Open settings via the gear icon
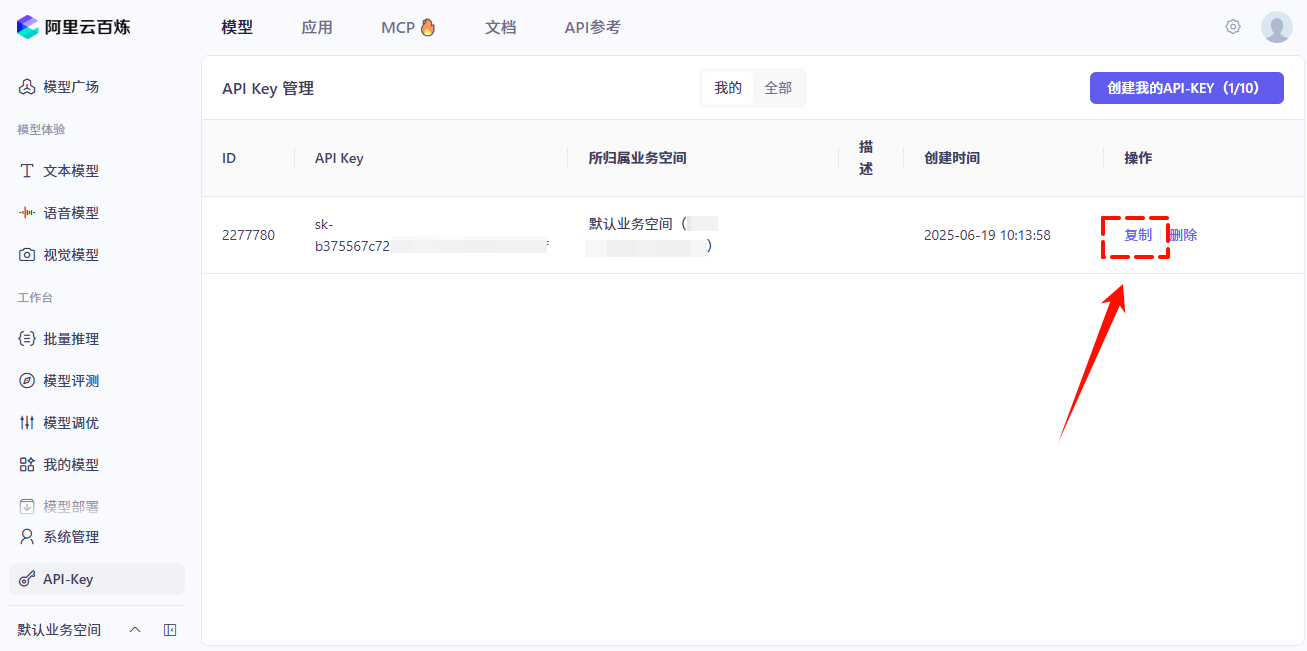The image size is (1307, 651). [1233, 27]
